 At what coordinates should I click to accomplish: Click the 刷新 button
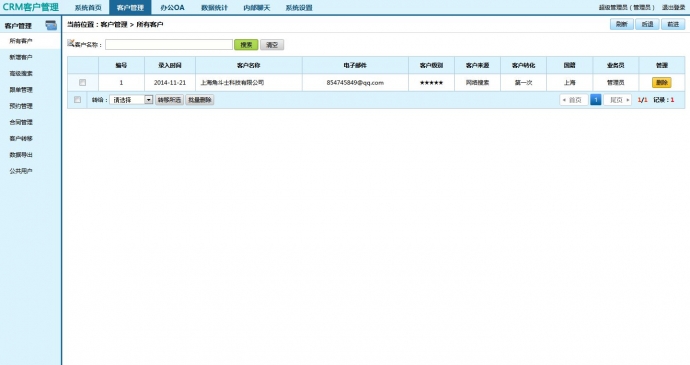(x=621, y=24)
